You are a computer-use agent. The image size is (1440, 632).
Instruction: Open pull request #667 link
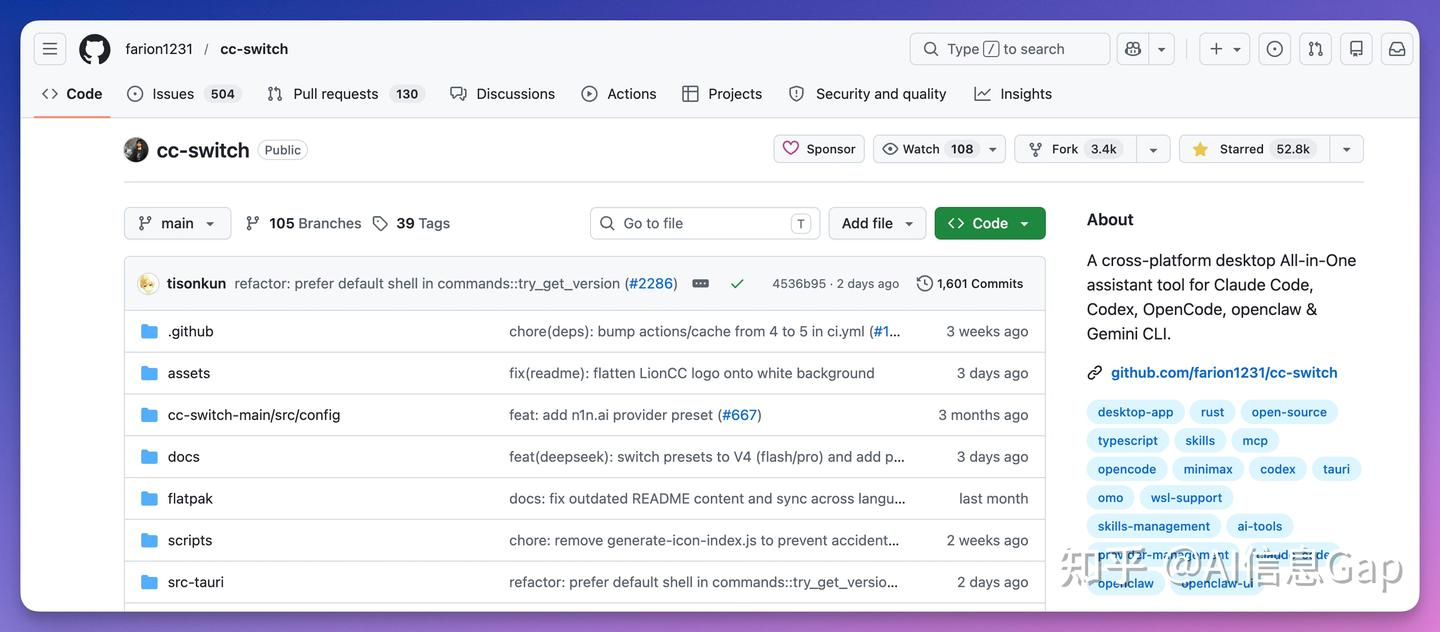(739, 415)
